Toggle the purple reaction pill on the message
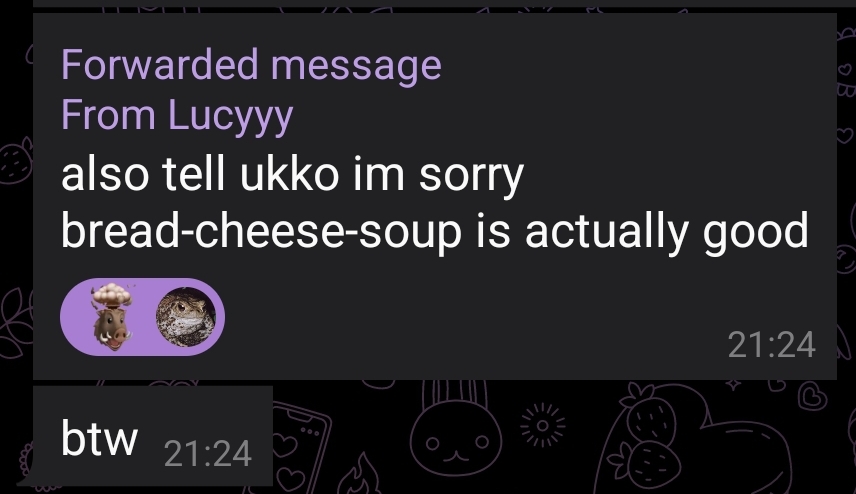This screenshot has width=856, height=494. tap(142, 317)
